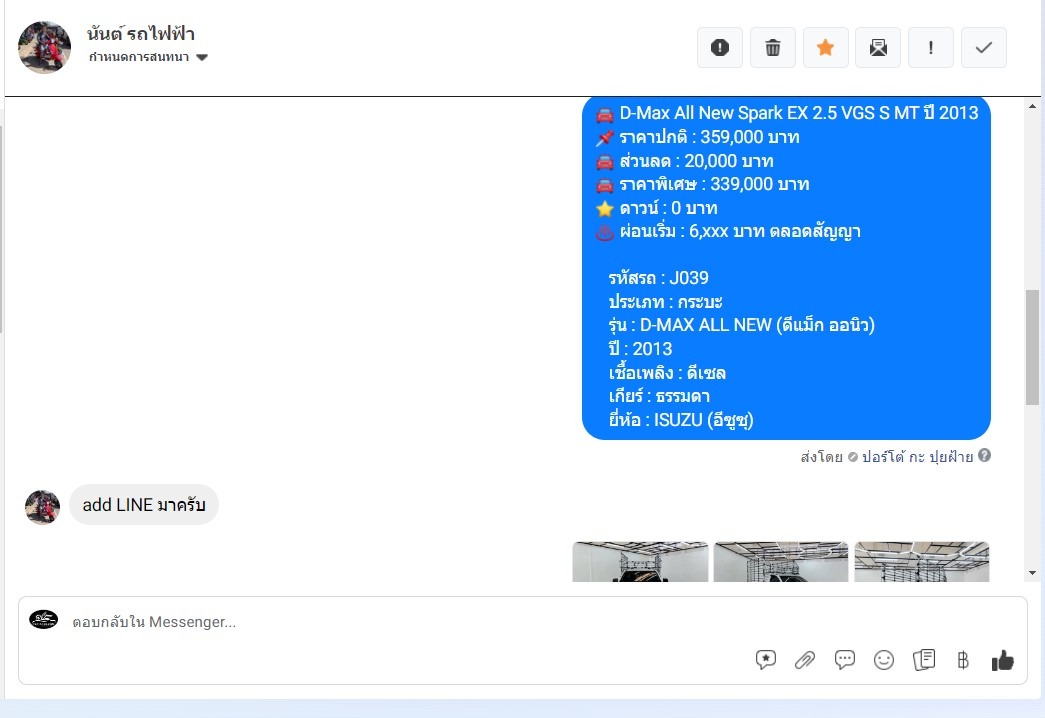Click the spam report exclamation circle icon
The width and height of the screenshot is (1045, 718).
720,47
